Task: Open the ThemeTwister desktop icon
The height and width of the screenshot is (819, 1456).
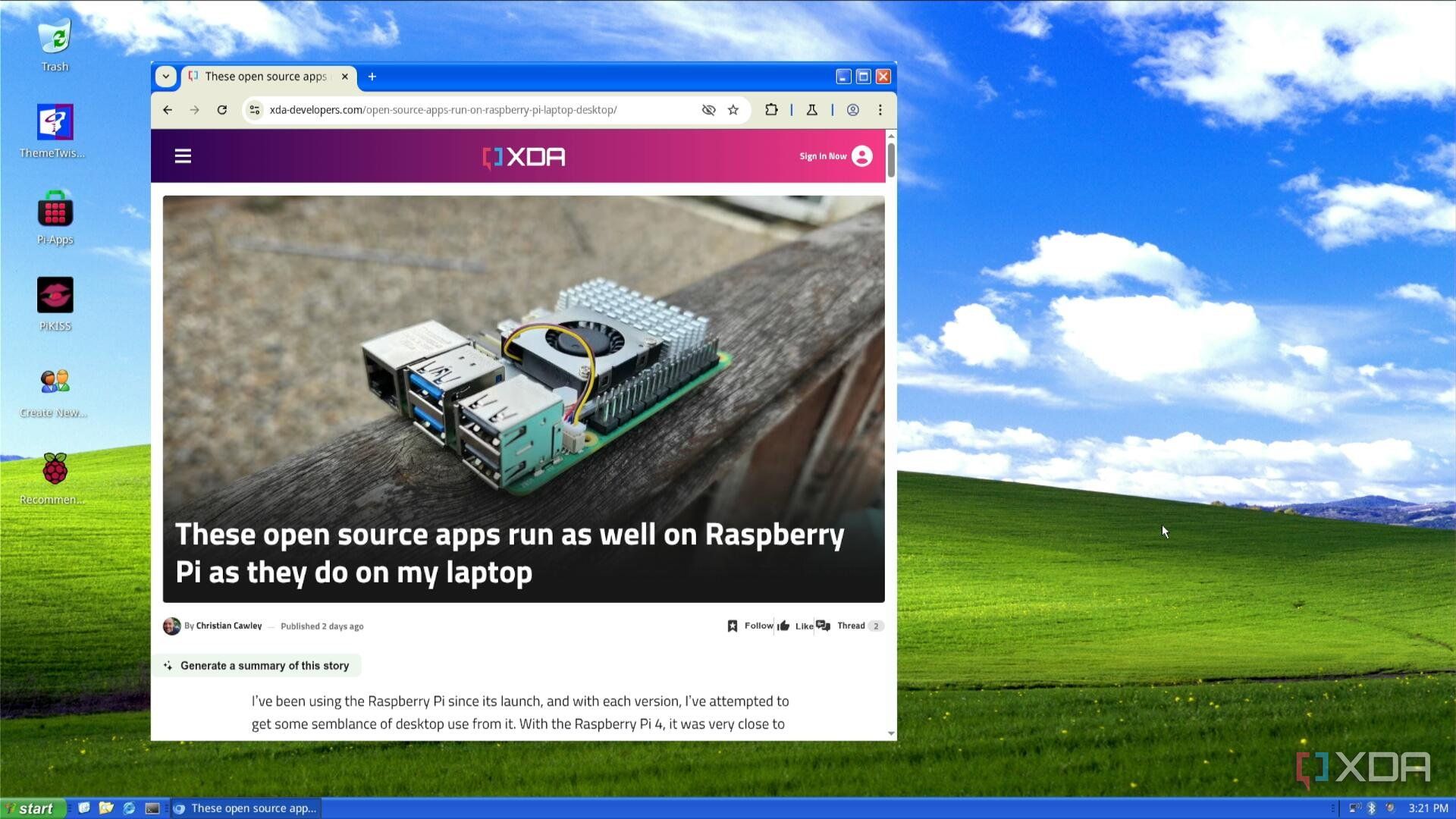Action: pos(55,130)
